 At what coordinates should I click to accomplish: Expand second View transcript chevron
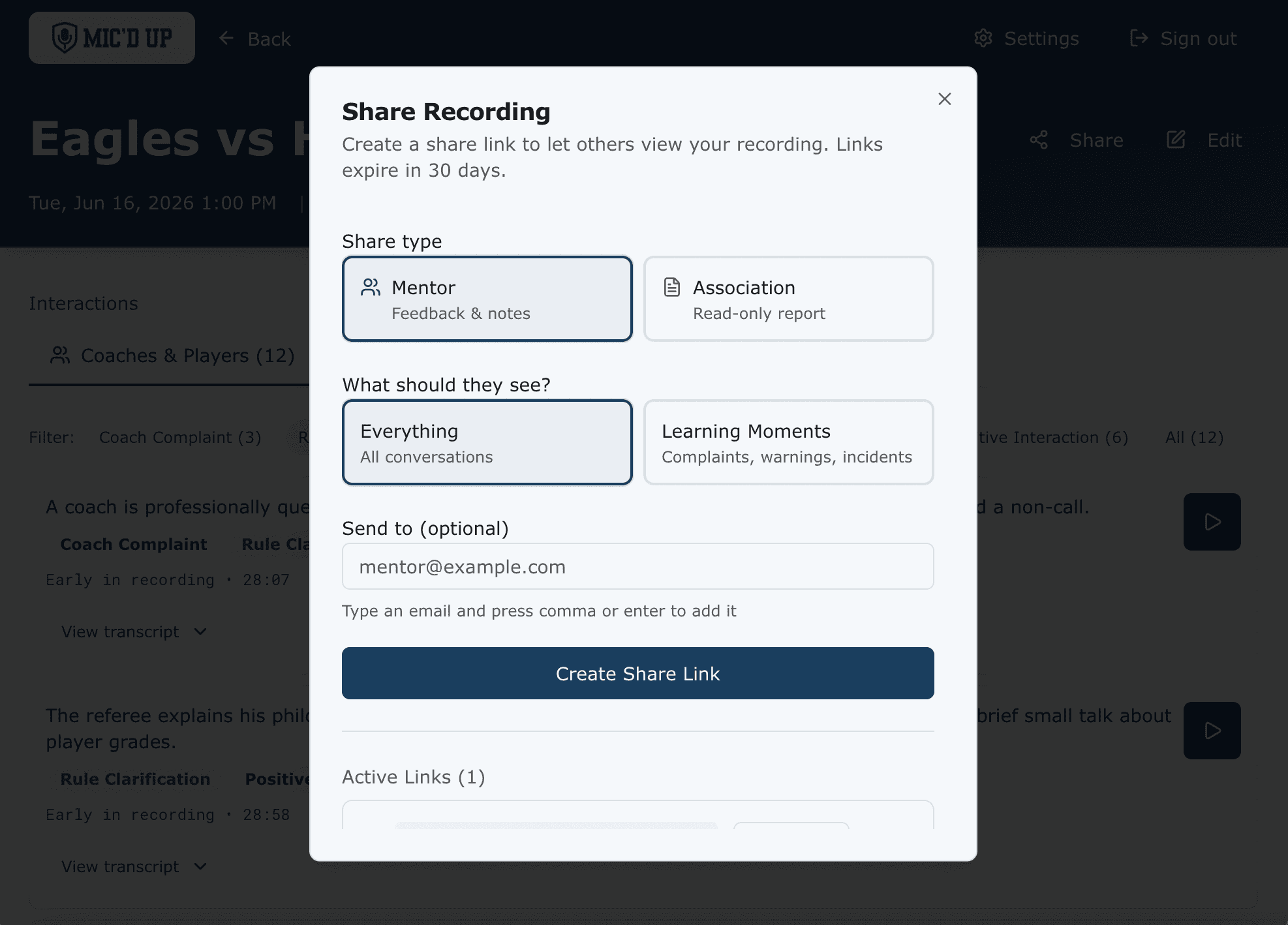[x=200, y=866]
